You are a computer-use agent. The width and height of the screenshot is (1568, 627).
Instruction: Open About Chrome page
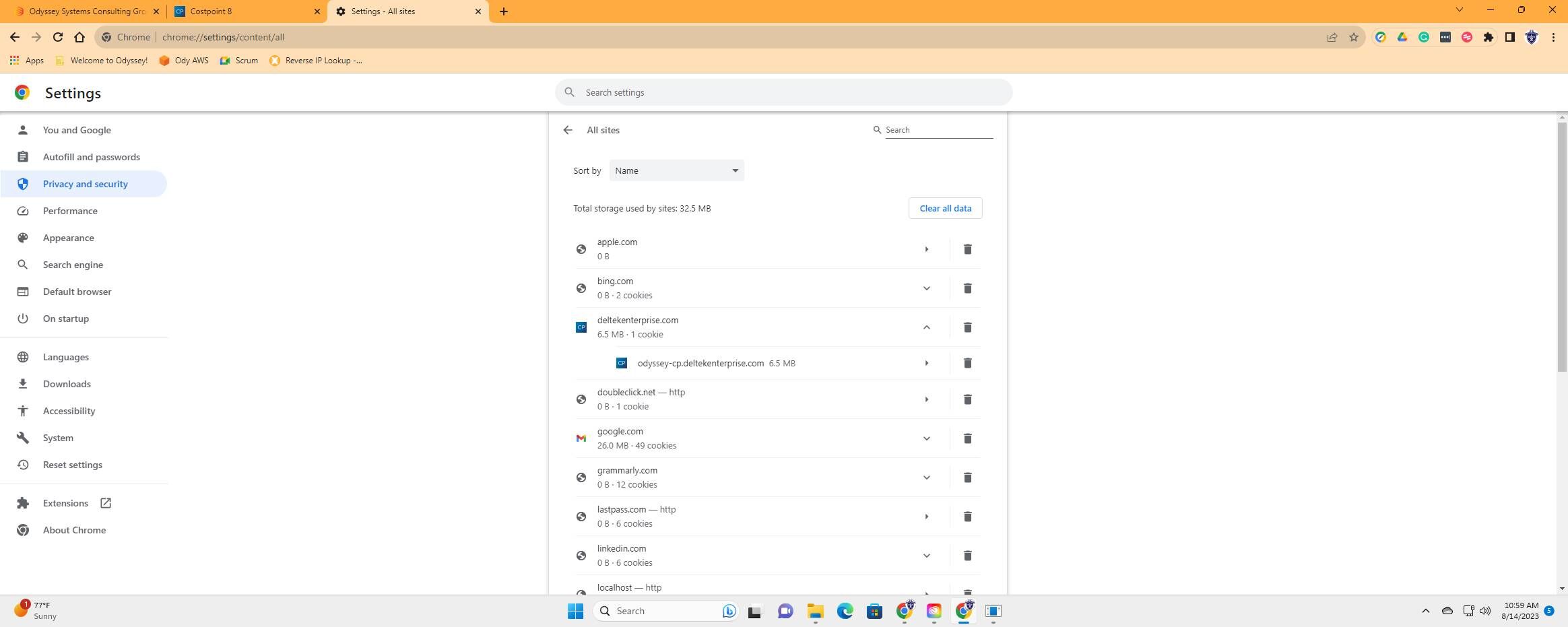pos(84,530)
